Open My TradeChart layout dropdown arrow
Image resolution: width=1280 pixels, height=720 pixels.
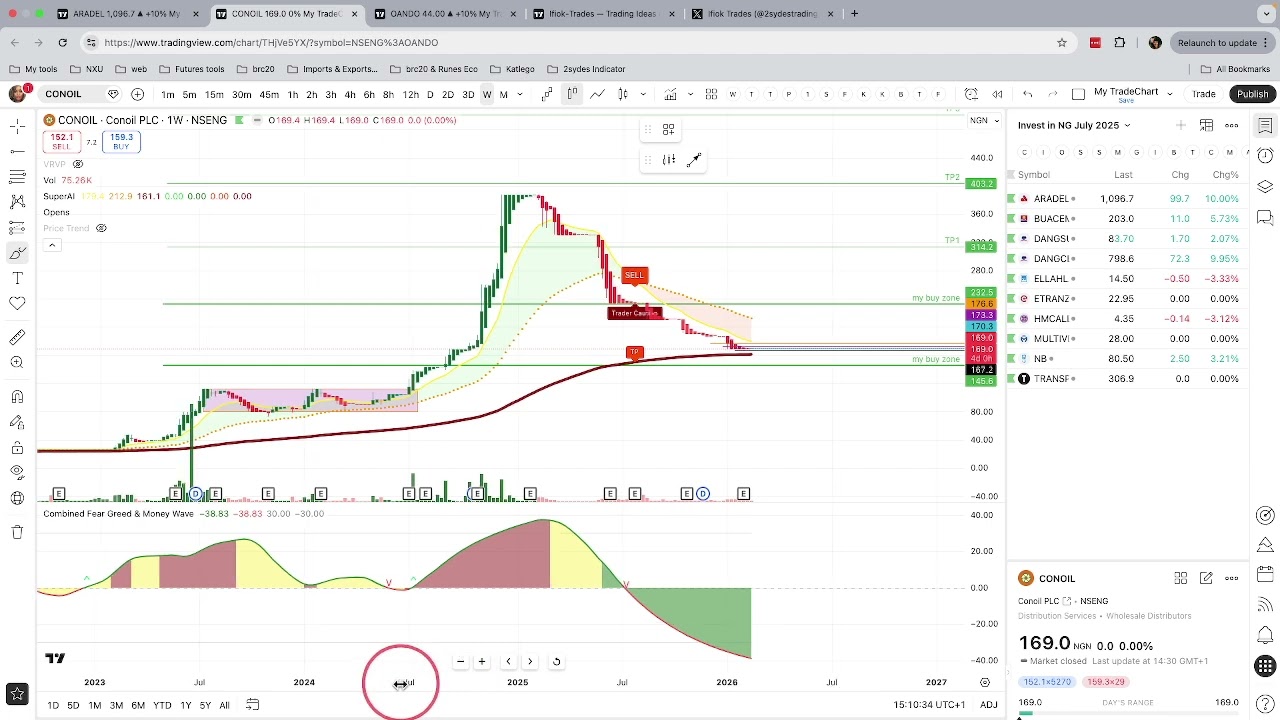tap(1169, 94)
